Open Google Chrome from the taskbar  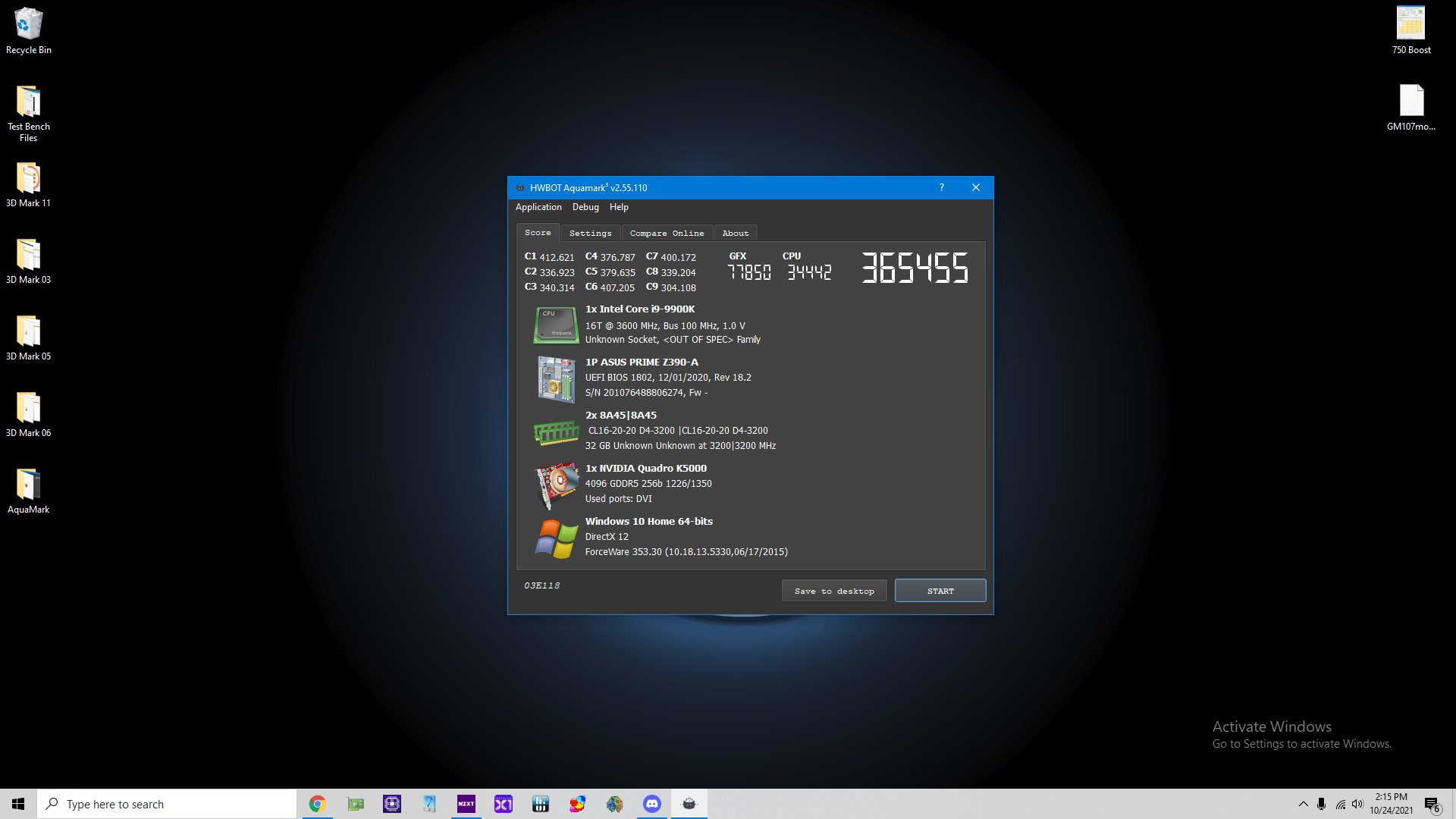pyautogui.click(x=317, y=804)
